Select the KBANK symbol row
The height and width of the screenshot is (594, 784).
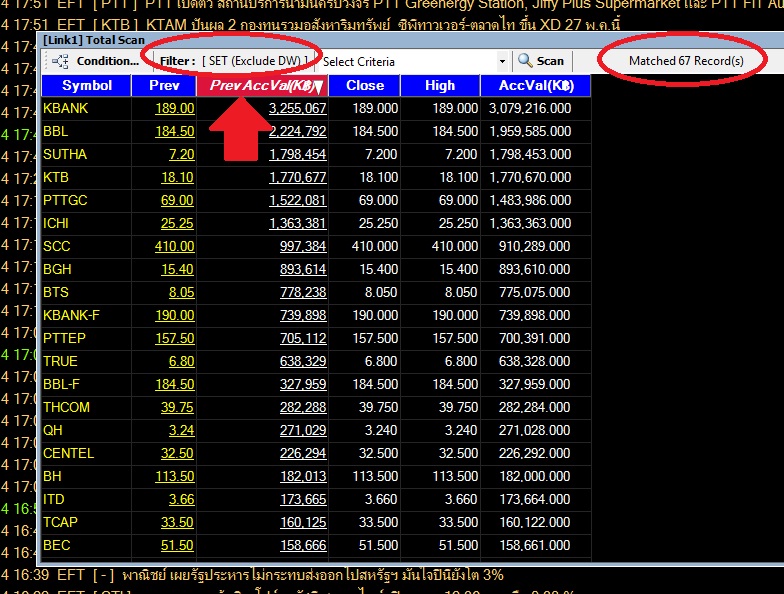click(316, 108)
